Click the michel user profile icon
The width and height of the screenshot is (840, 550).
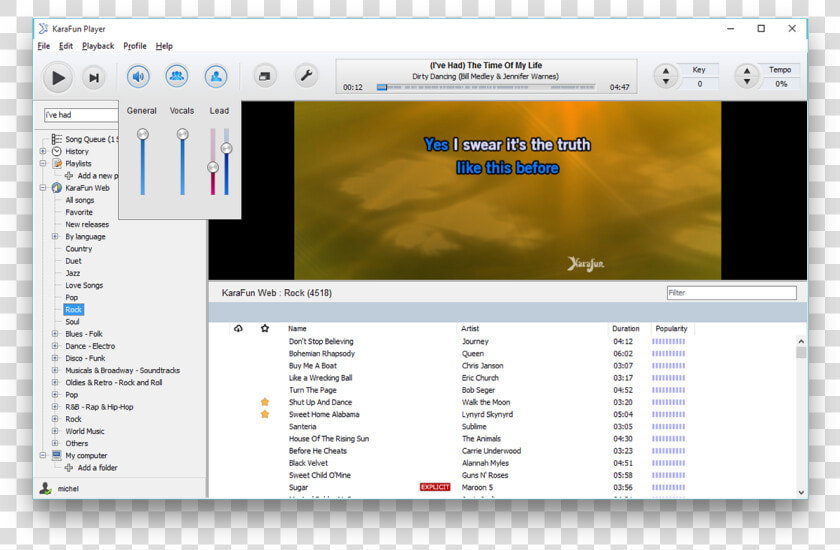coord(46,488)
